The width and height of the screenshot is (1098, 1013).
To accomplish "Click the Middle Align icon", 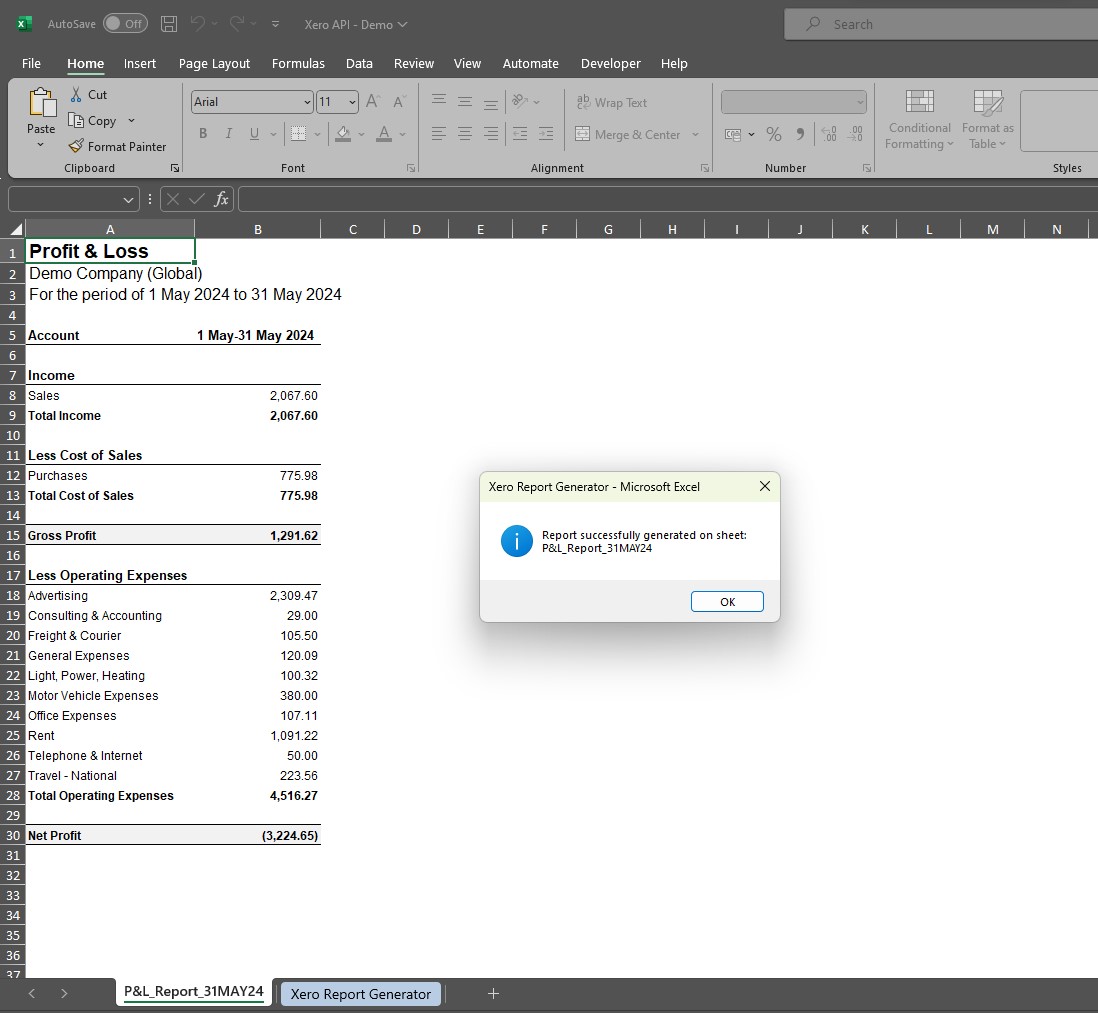I will pyautogui.click(x=465, y=102).
